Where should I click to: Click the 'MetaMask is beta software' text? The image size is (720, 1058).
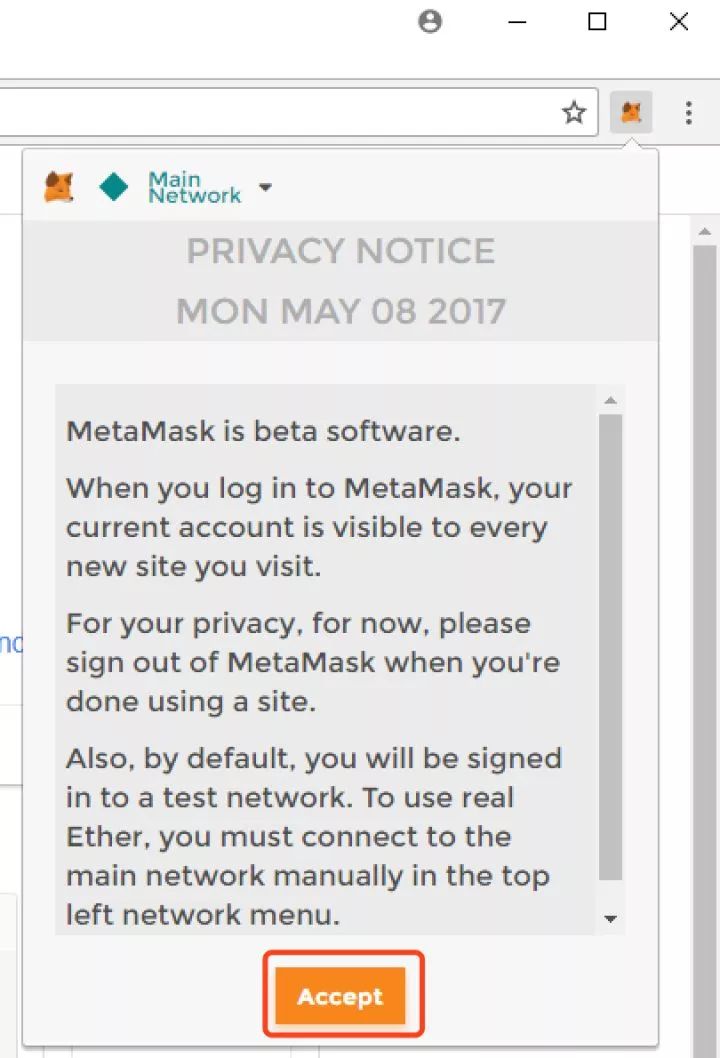click(x=263, y=430)
